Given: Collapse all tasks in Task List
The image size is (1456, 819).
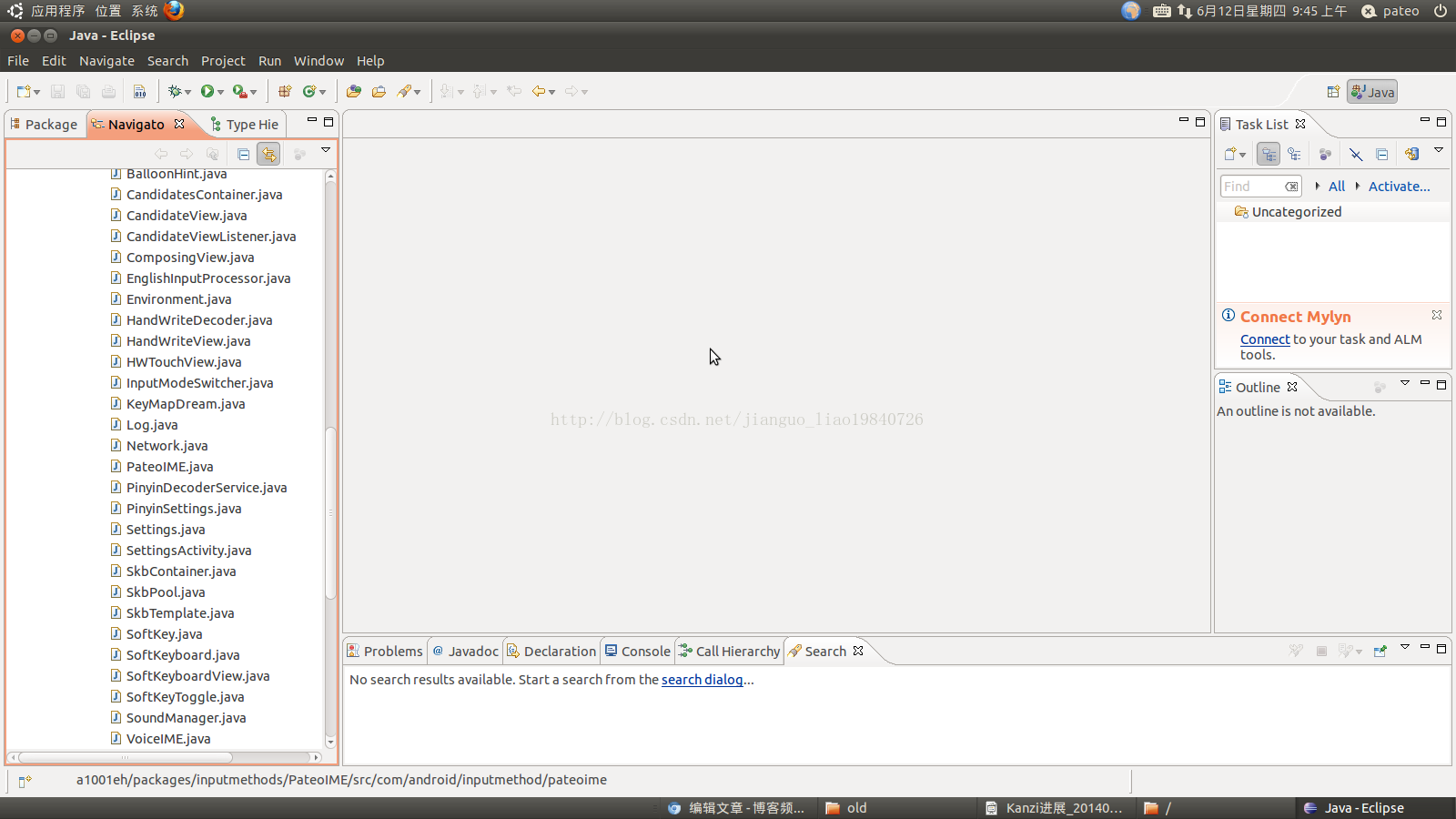Looking at the screenshot, I should pyautogui.click(x=1382, y=154).
